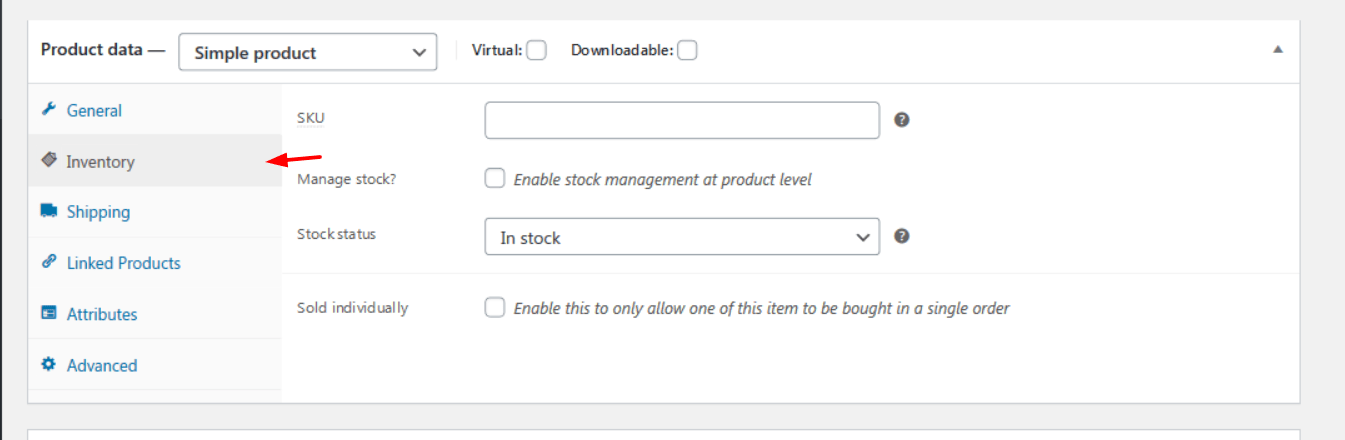Screen dimensions: 1345x440
Task: Check the Sold individually option
Action: tap(494, 308)
